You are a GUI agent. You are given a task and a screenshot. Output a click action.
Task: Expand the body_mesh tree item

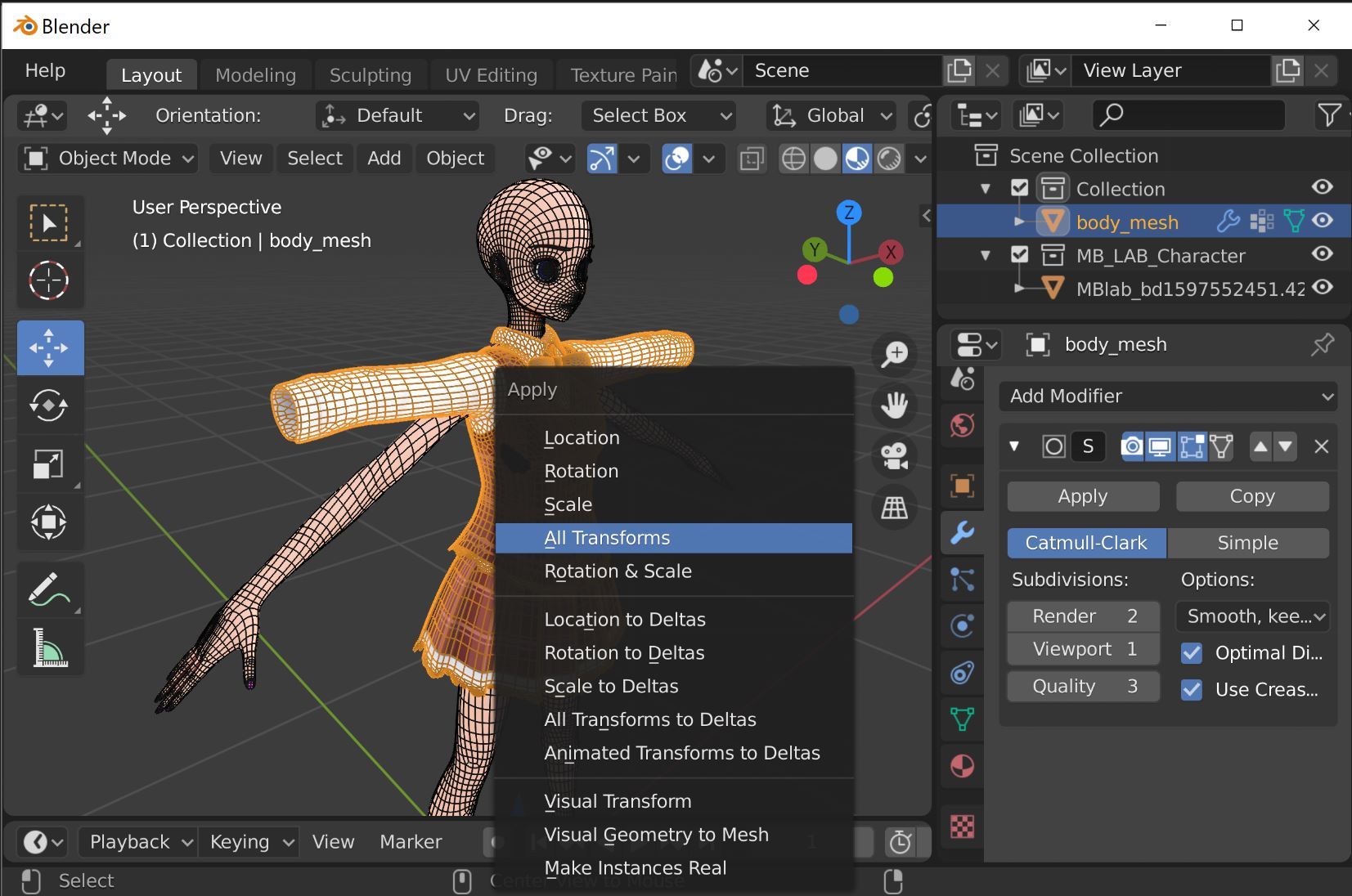(1018, 222)
